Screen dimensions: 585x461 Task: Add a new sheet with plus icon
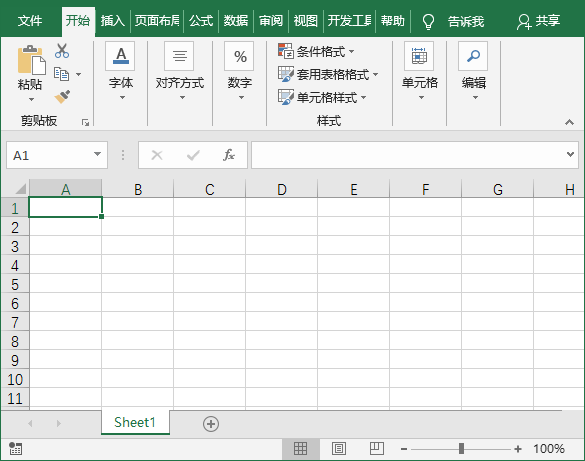[x=211, y=424]
